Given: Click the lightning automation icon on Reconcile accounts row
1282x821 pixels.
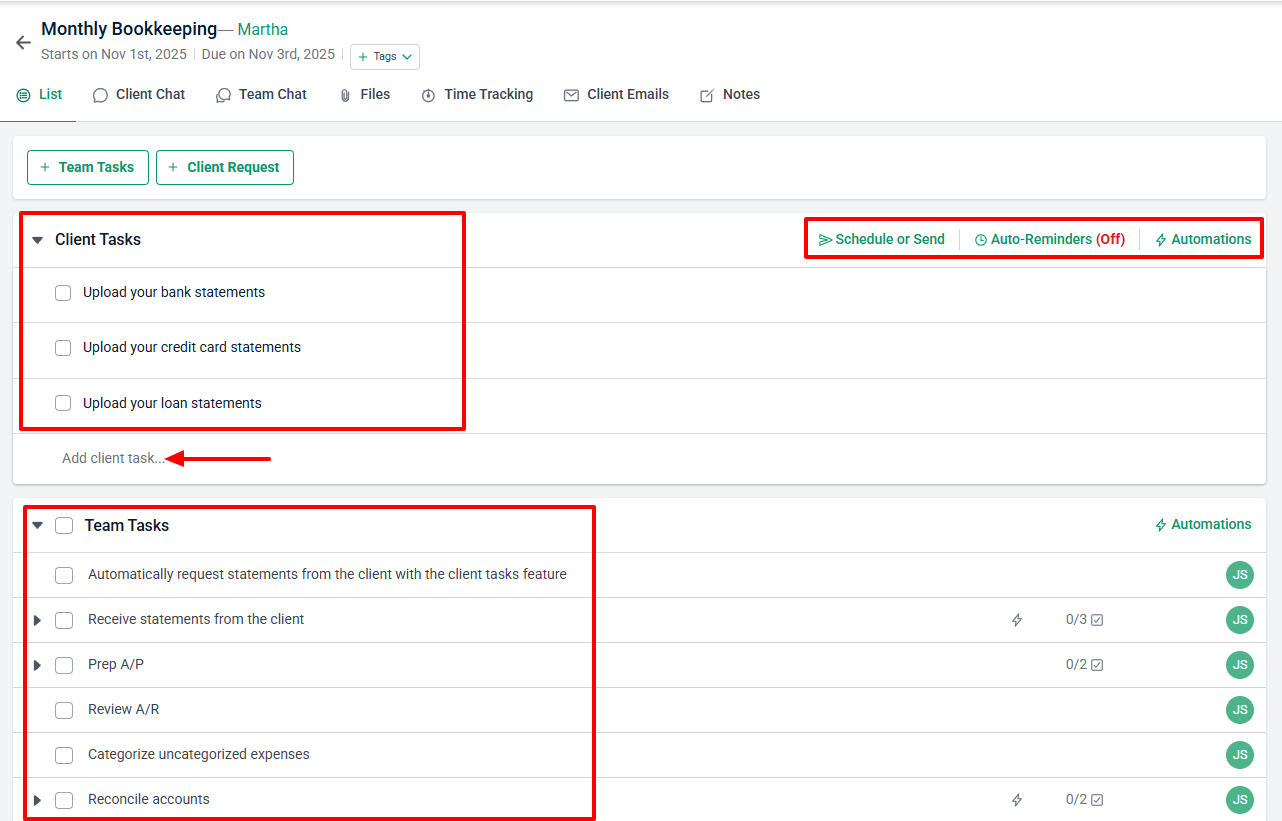Looking at the screenshot, I should click(1017, 799).
